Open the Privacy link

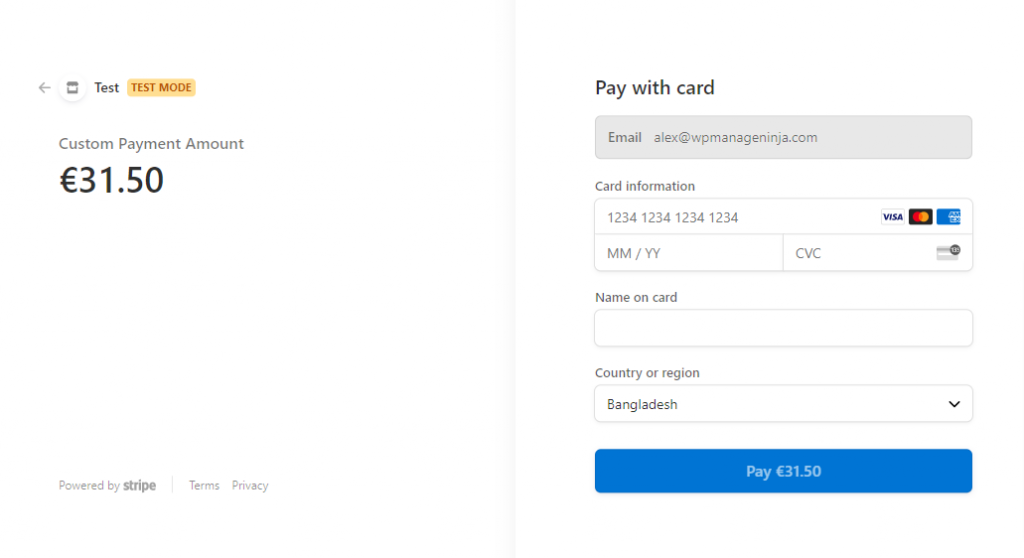click(250, 486)
